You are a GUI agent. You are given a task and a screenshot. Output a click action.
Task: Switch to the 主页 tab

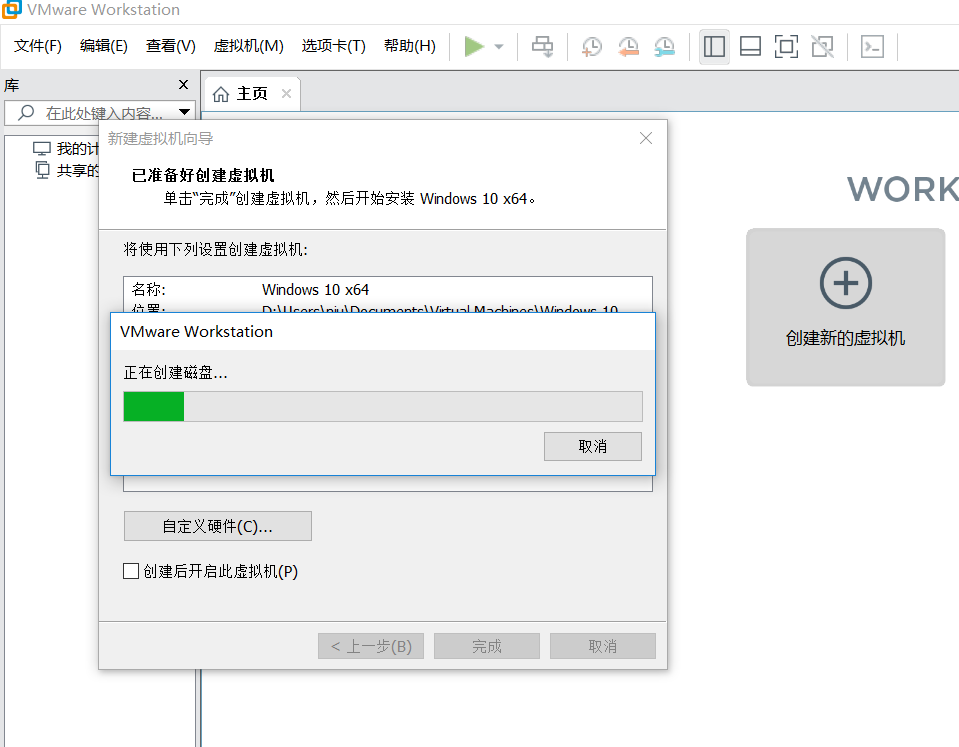(x=251, y=94)
